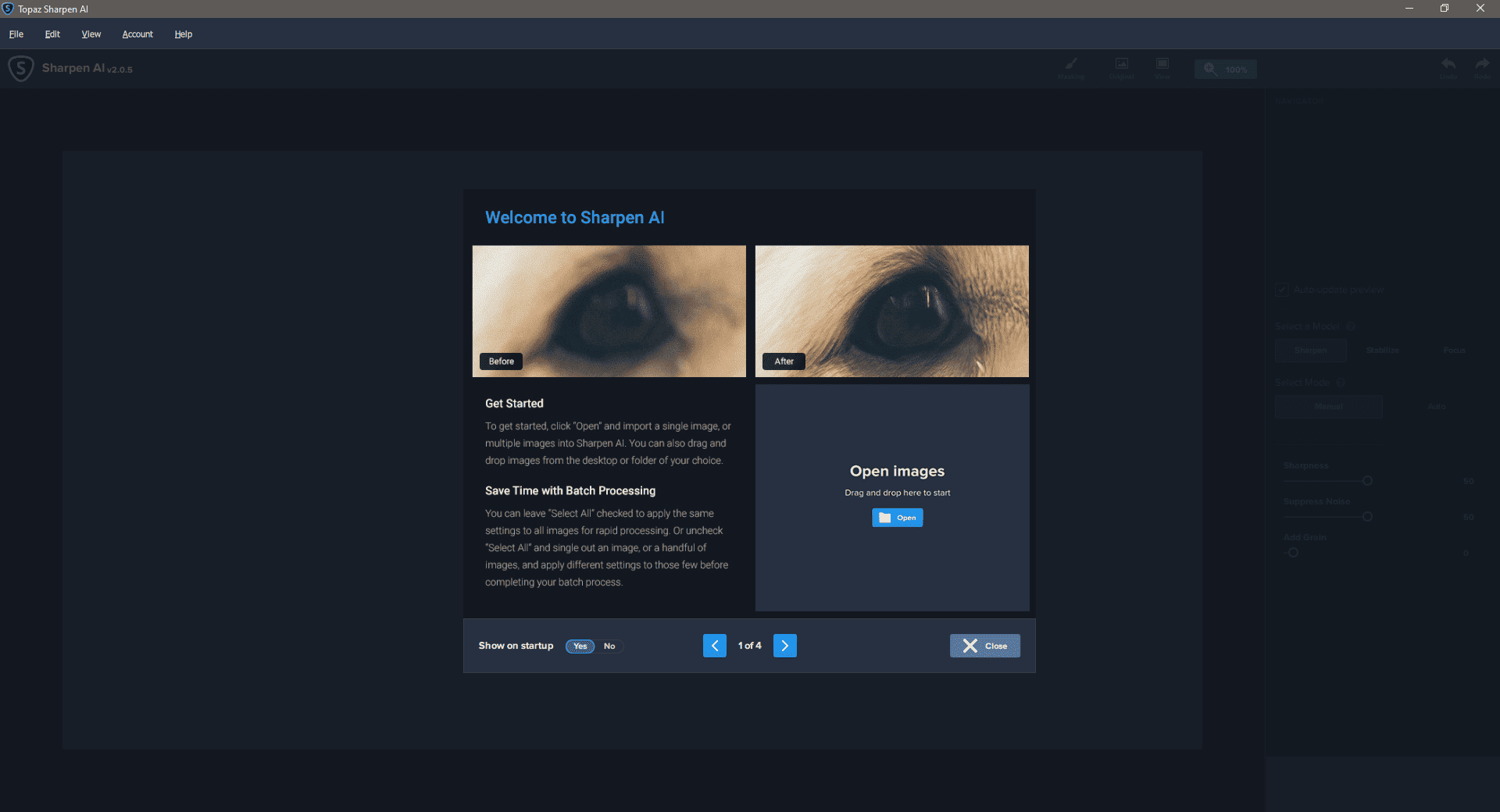This screenshot has width=1500, height=812.
Task: Toggle Auto-update preview checkbox
Action: (x=1282, y=290)
